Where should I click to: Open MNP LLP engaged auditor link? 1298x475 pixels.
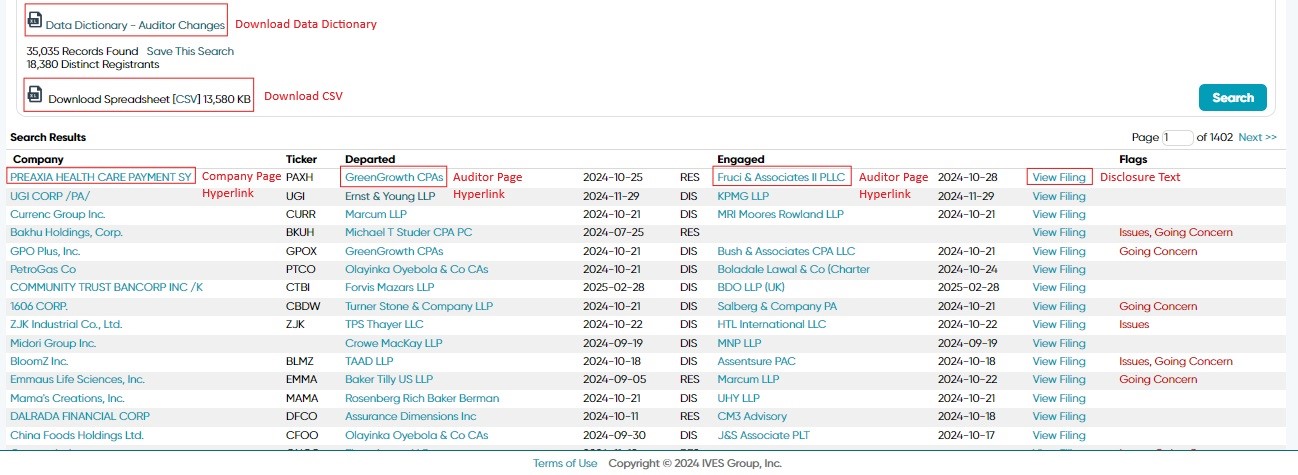[x=740, y=343]
